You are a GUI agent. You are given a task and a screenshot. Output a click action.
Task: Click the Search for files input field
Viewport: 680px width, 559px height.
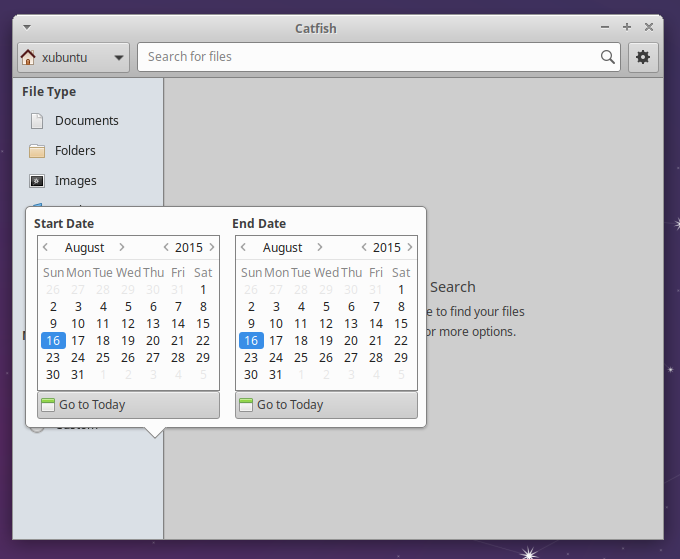tap(370, 57)
